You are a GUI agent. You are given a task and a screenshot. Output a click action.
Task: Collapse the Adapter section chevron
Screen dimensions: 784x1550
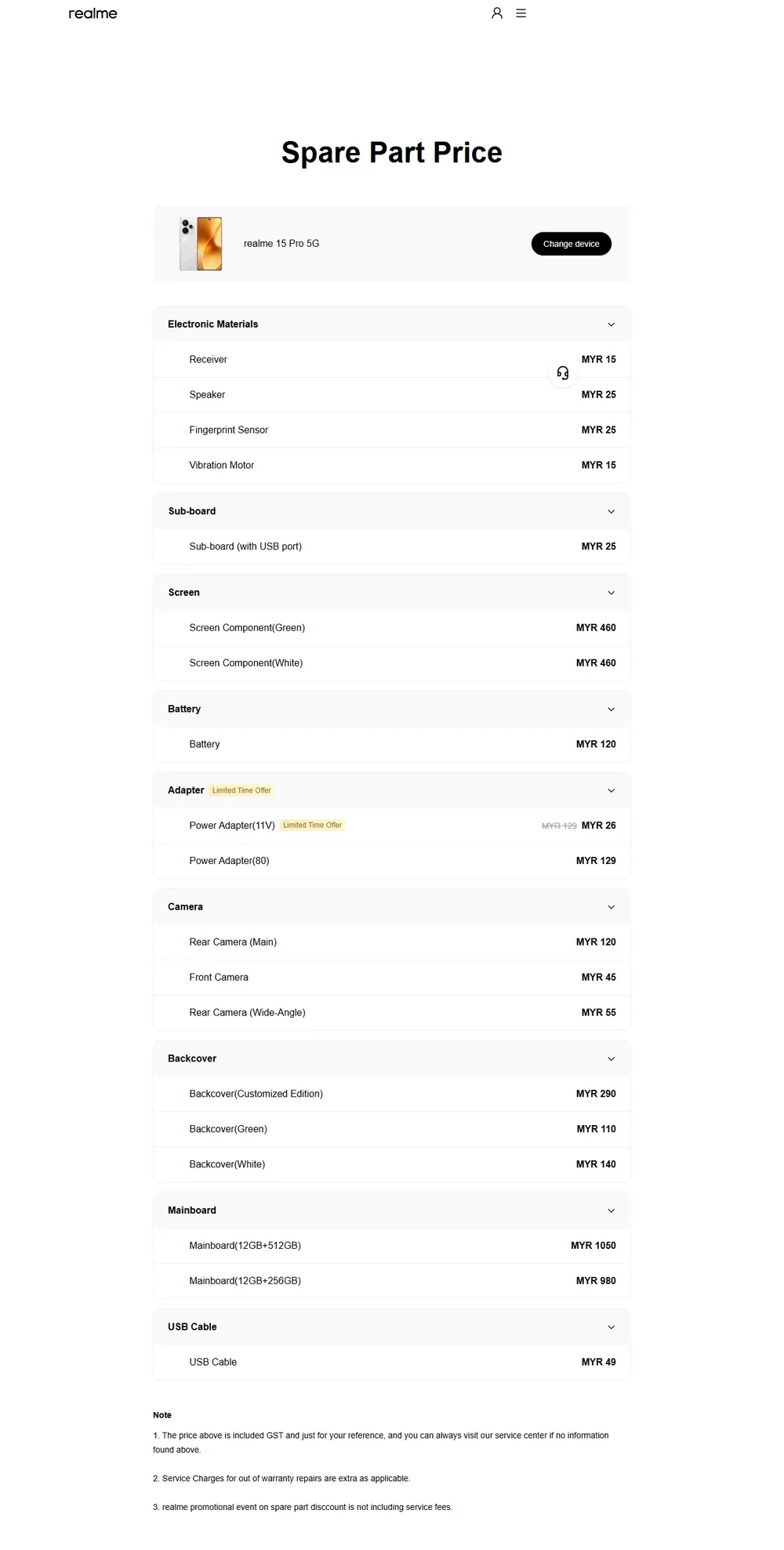click(612, 790)
